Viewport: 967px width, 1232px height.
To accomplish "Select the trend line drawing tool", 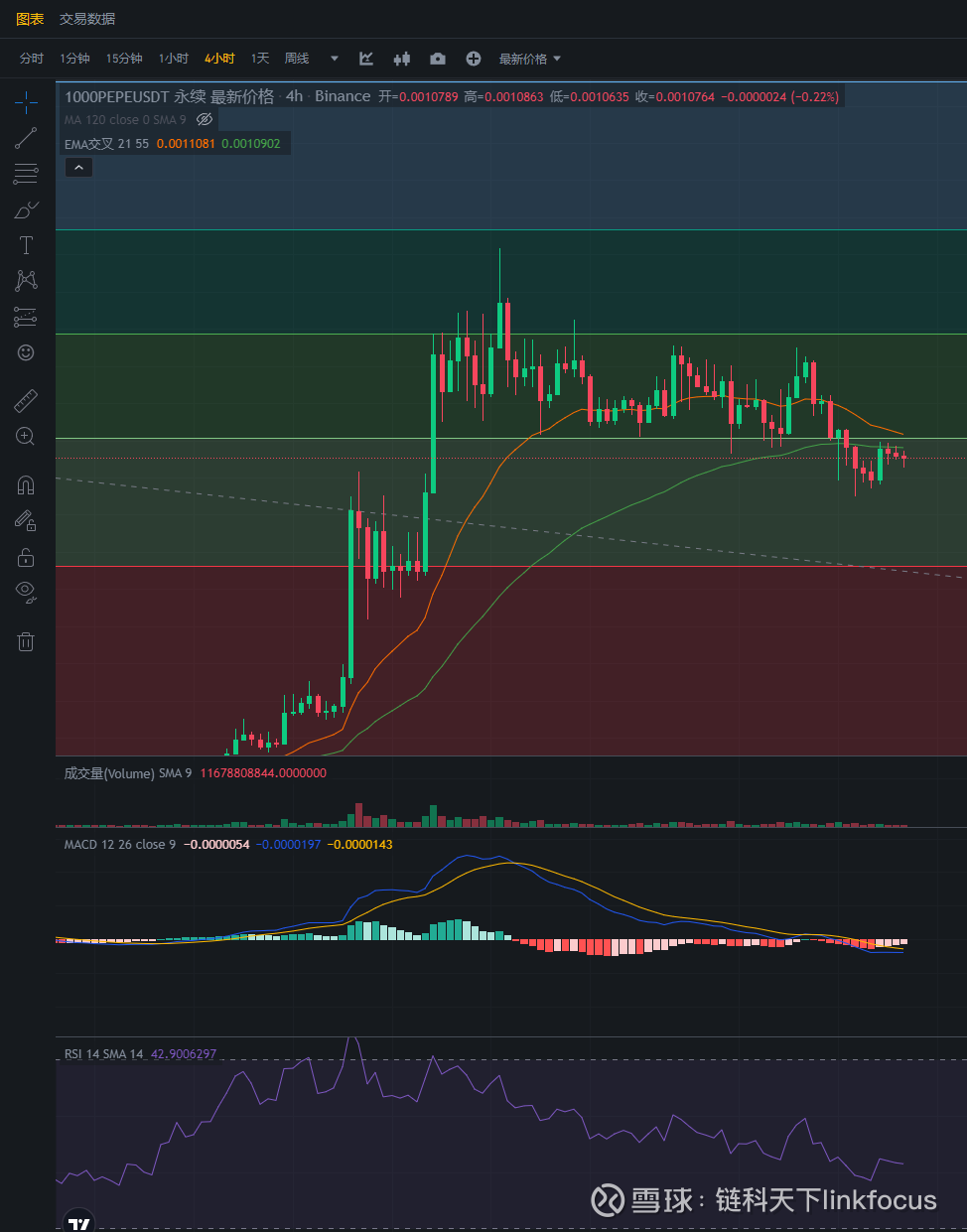I will [26, 138].
